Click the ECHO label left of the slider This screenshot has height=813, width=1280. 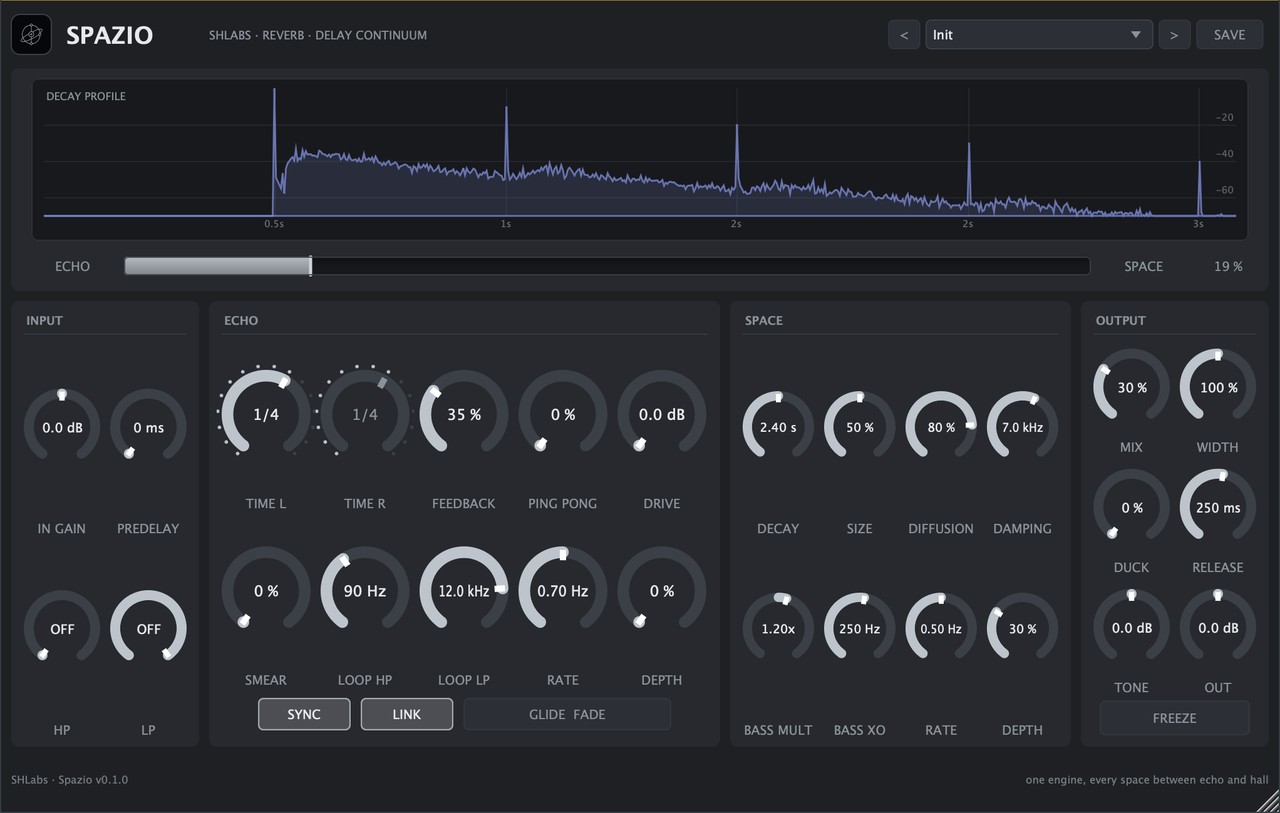72,266
